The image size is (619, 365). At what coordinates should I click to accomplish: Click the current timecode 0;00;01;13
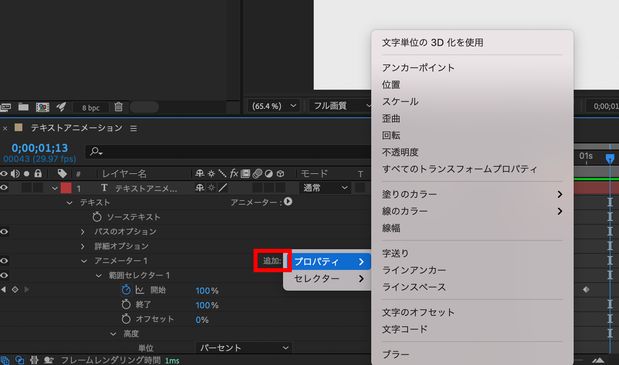tap(39, 148)
